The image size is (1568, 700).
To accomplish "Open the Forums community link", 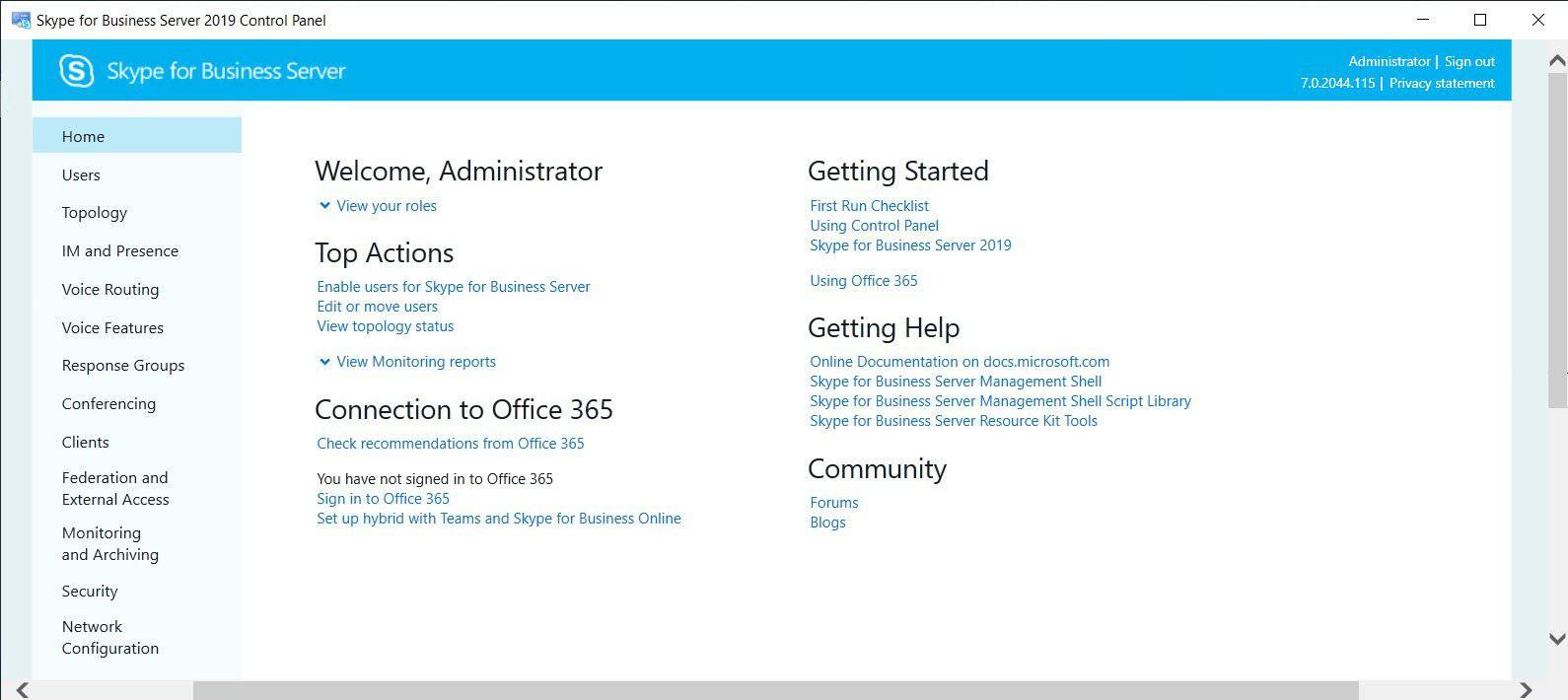I will coord(833,503).
